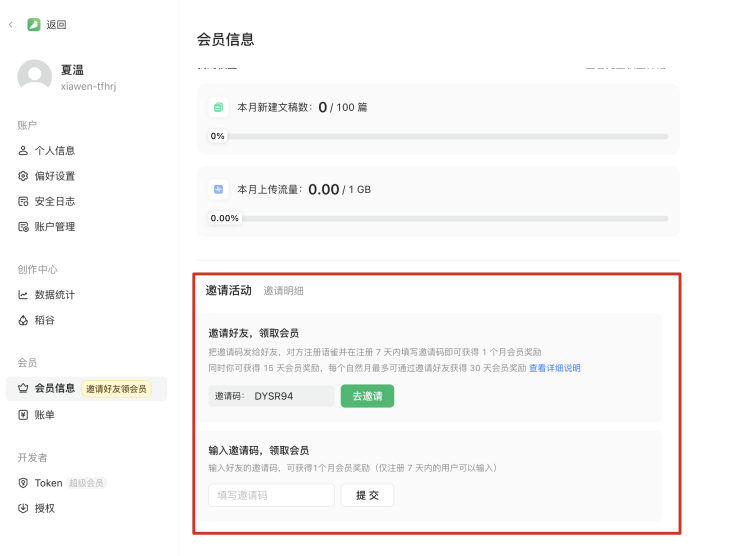Open 稻谷 in creation center
The image size is (748, 556).
[44, 320]
